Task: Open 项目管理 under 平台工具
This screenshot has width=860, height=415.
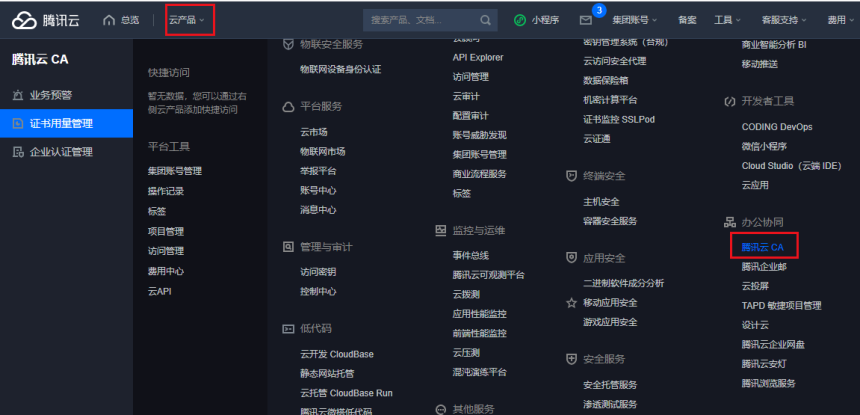Action: point(166,231)
